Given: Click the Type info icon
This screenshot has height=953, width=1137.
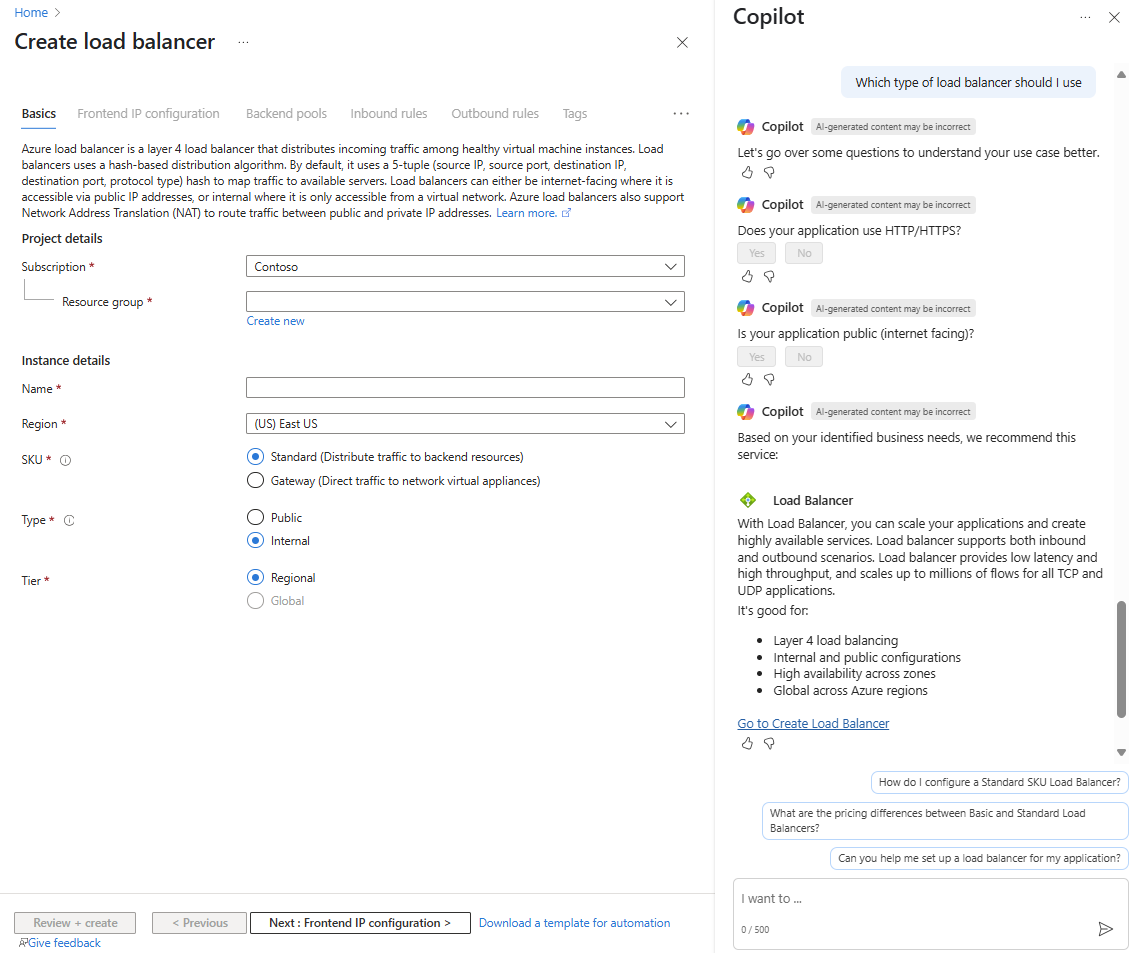Looking at the screenshot, I should [x=69, y=520].
